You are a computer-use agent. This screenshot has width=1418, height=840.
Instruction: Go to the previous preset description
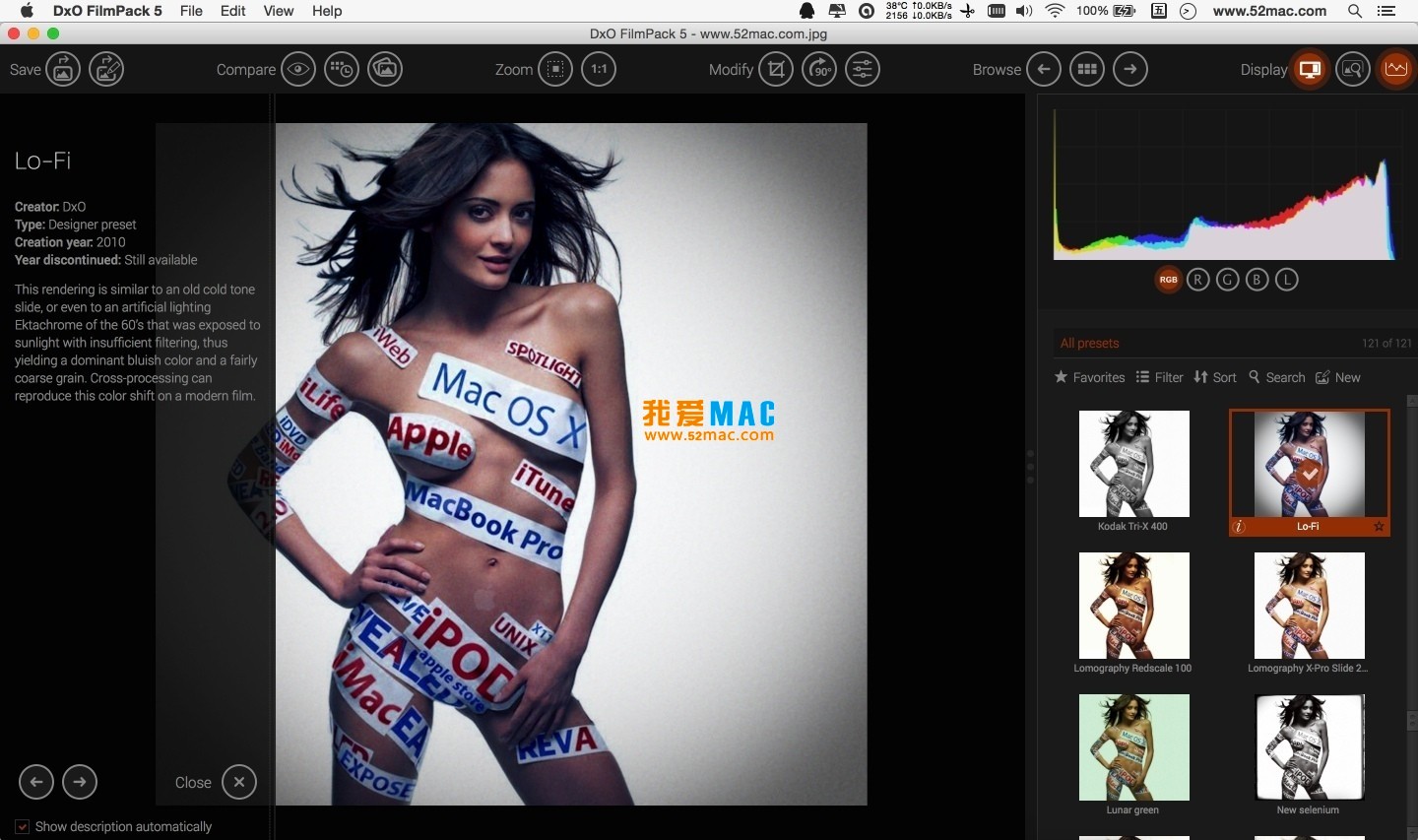[36, 782]
